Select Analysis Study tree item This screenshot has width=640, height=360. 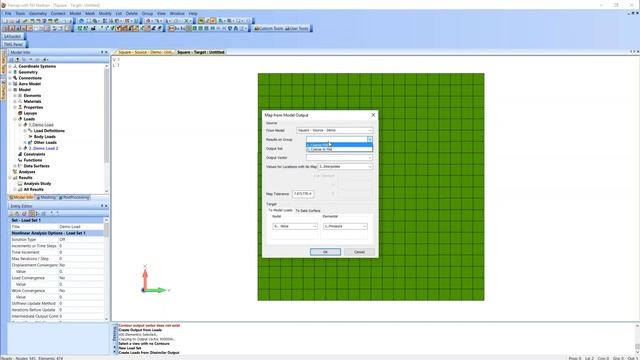point(37,184)
